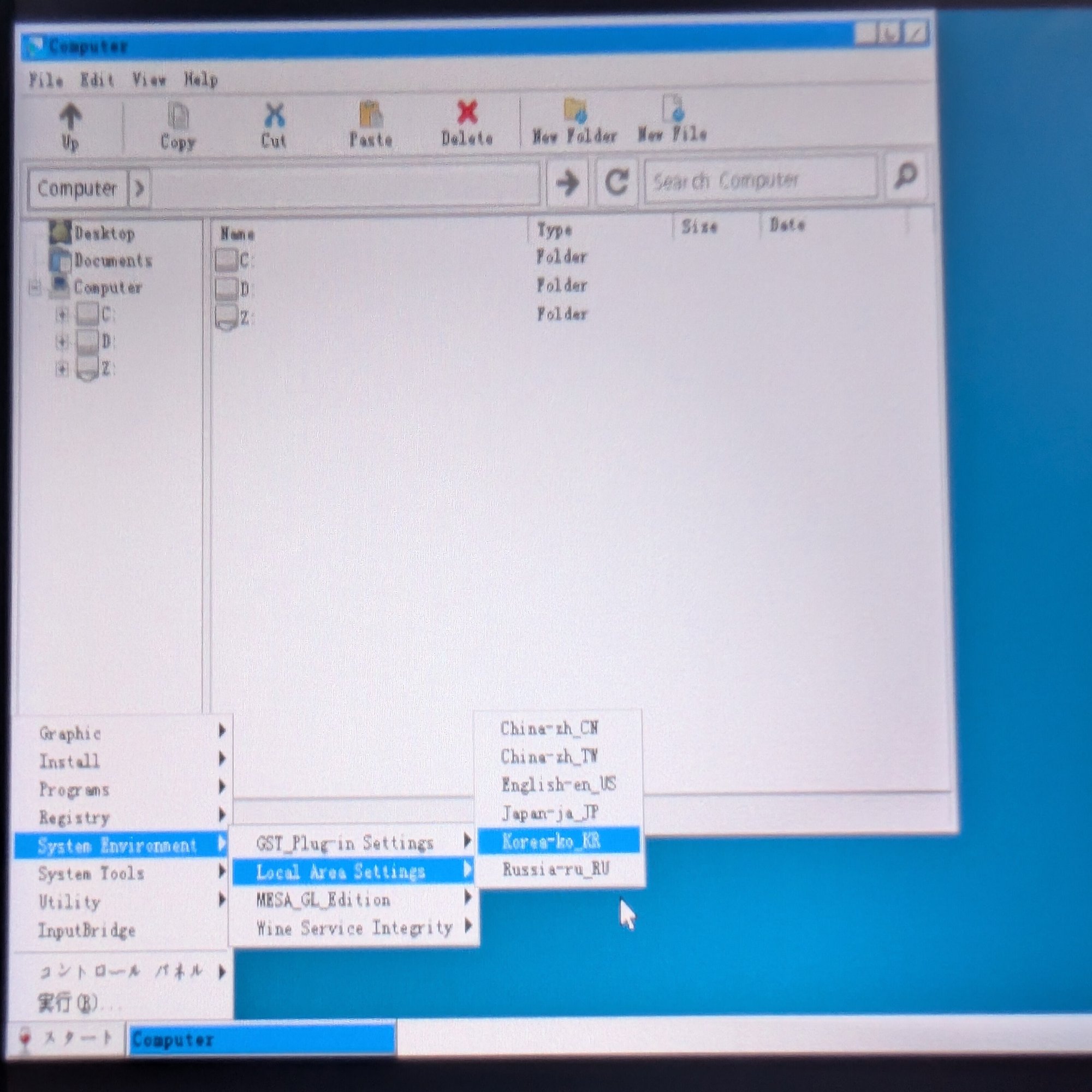Image resolution: width=1092 pixels, height=1092 pixels.
Task: Expand the D: drive tree node
Action: tap(62, 342)
